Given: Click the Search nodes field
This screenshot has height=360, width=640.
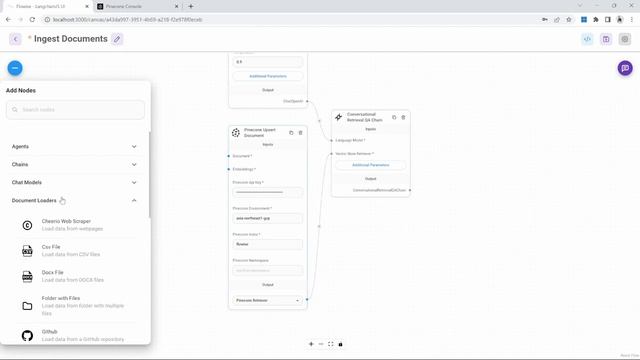Looking at the screenshot, I should (75, 110).
